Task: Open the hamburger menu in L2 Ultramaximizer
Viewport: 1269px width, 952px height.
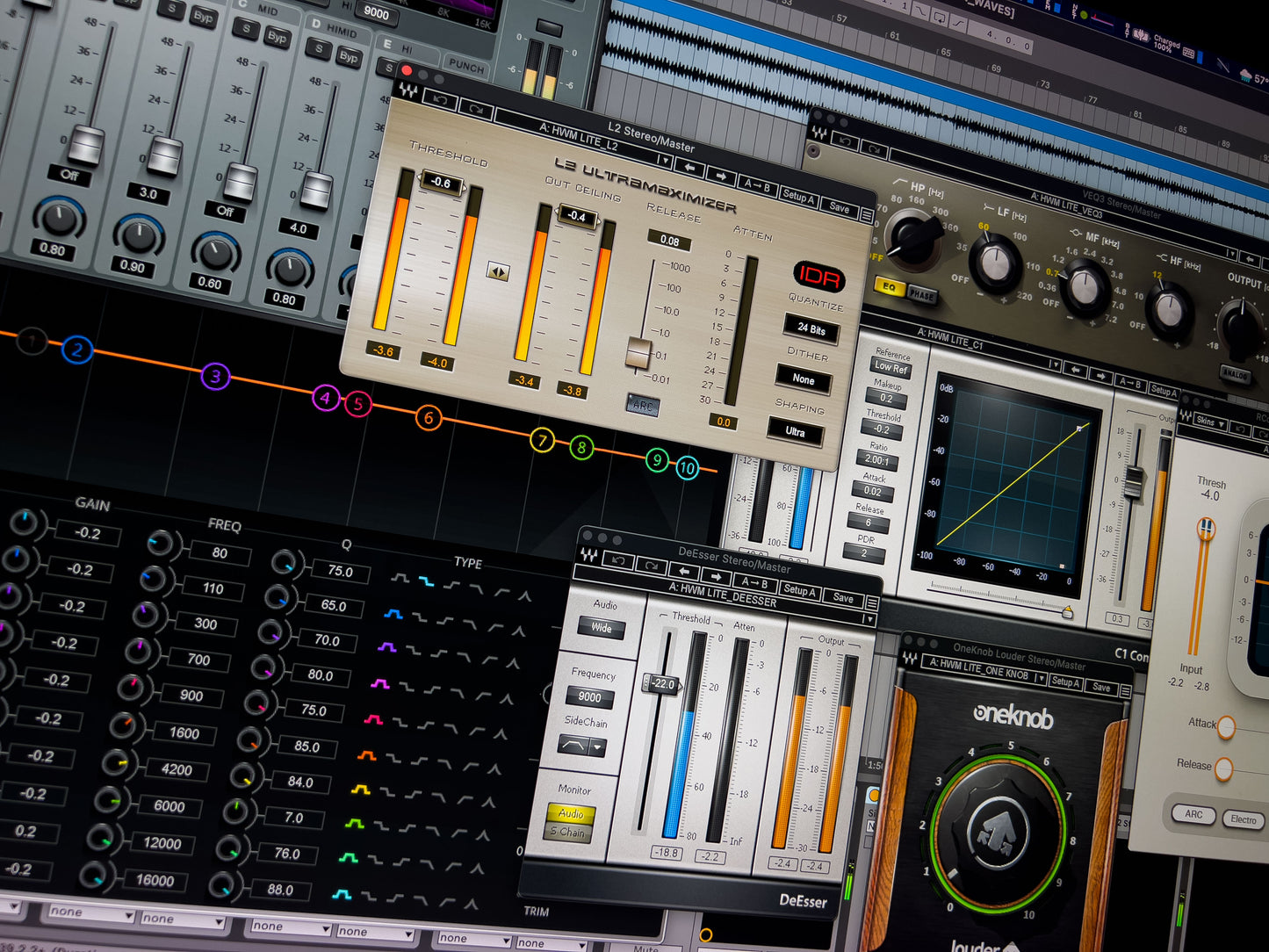Action: (866, 215)
